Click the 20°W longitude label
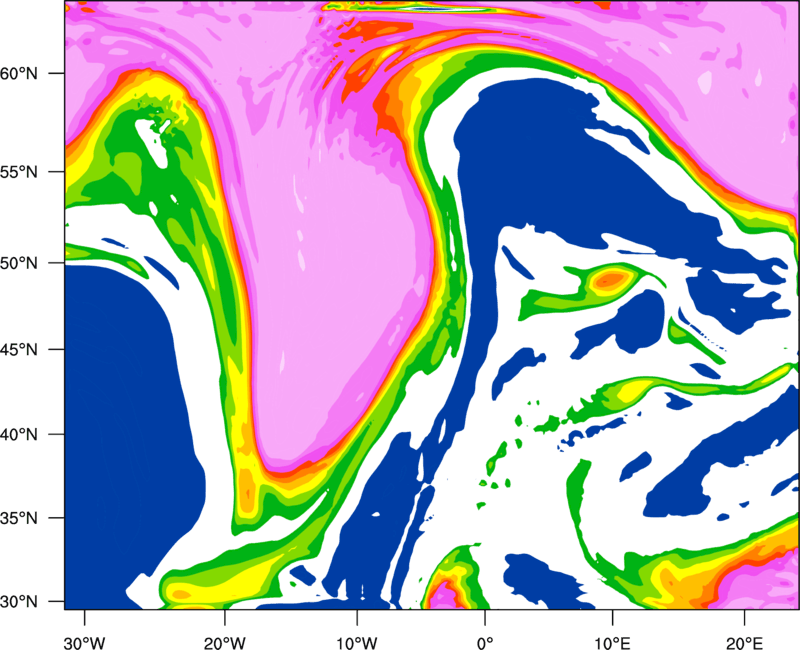Screen dimensions: 800x650 [225, 643]
